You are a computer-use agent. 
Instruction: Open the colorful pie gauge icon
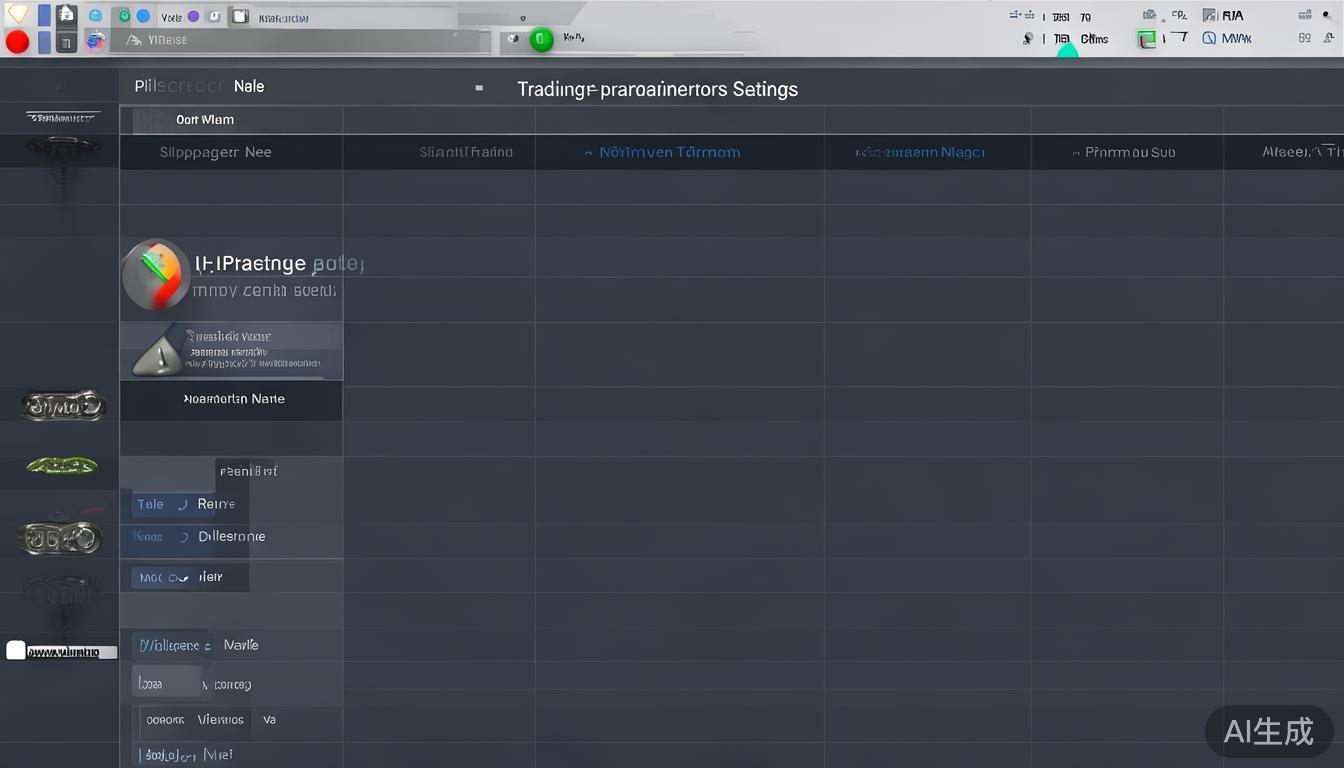[x=155, y=274]
